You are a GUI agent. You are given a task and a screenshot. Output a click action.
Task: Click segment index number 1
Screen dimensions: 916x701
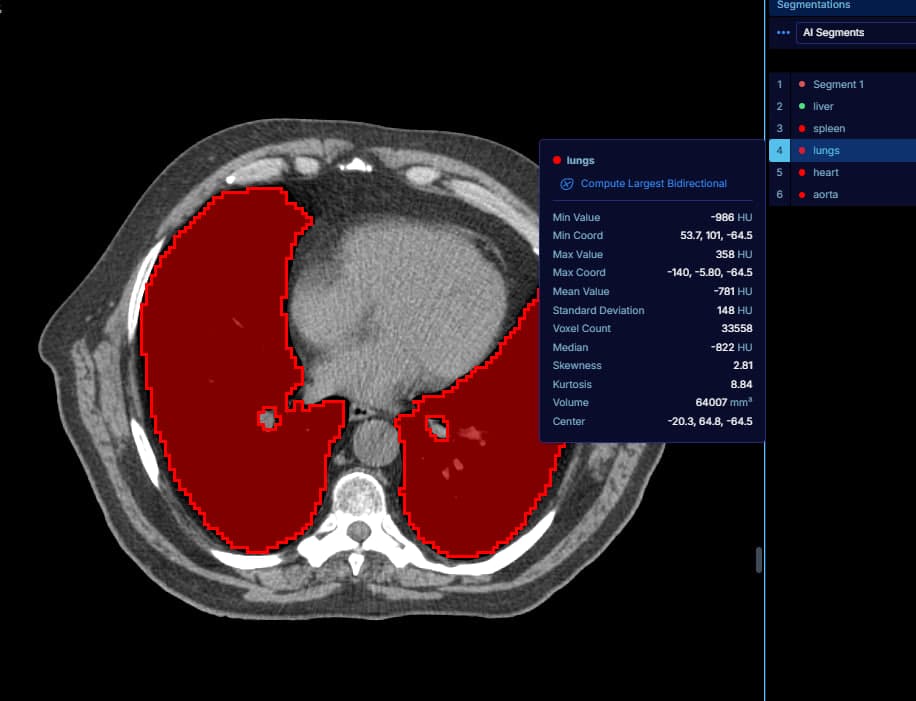click(779, 84)
